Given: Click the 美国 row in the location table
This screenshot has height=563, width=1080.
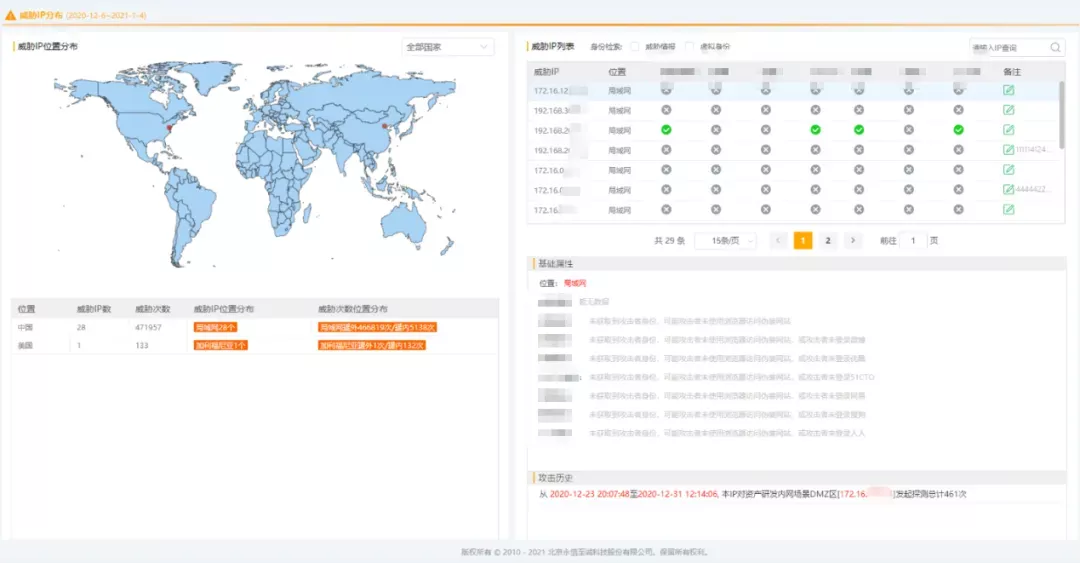Looking at the screenshot, I should (x=255, y=345).
